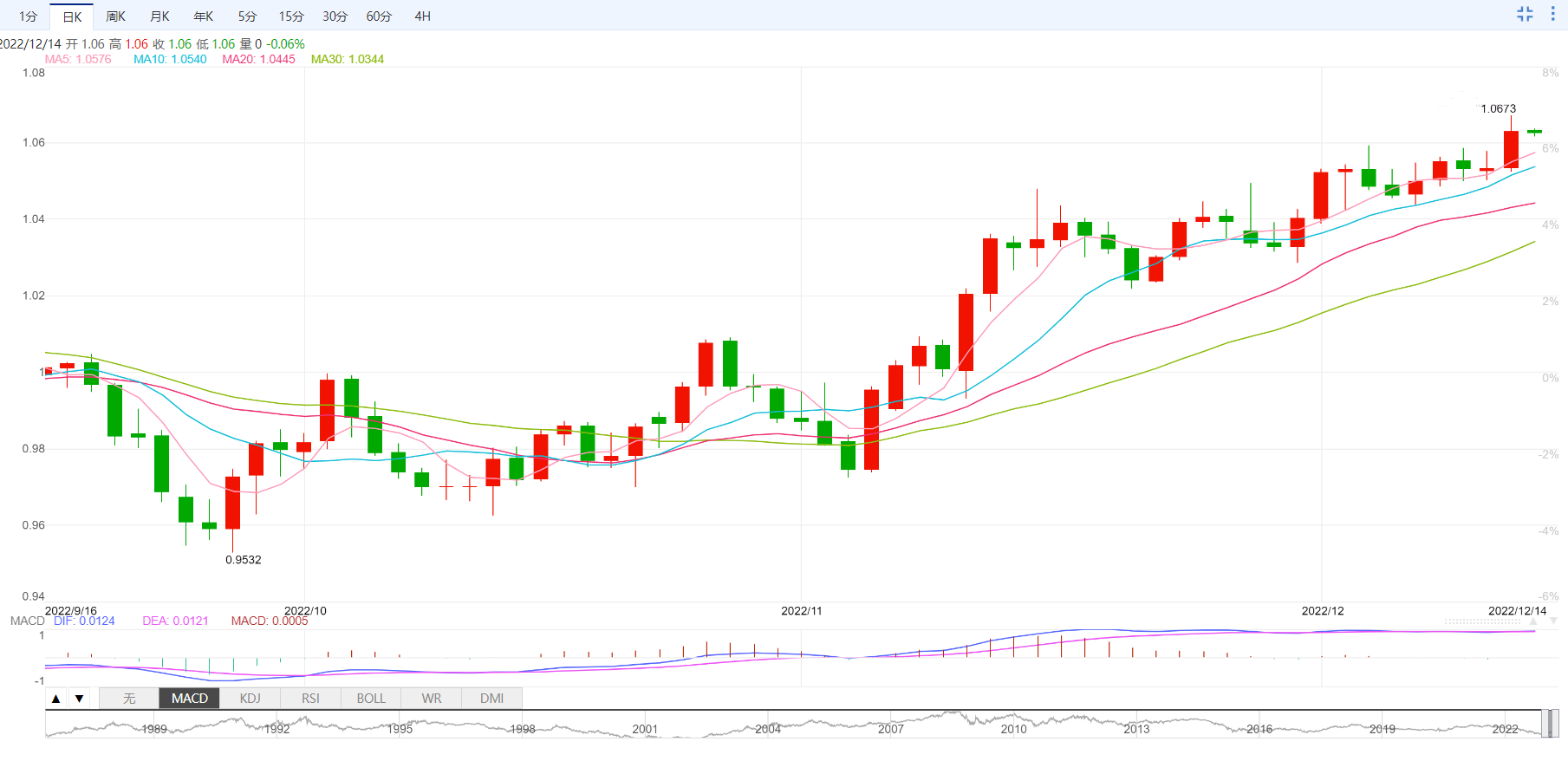Grab the right handle of the range selector
Viewport: 1568px width, 761px height.
click(x=1555, y=724)
